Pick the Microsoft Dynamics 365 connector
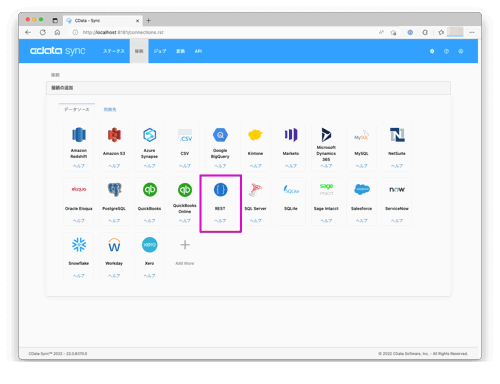Viewport: 500px width, 384px height. pos(326,135)
